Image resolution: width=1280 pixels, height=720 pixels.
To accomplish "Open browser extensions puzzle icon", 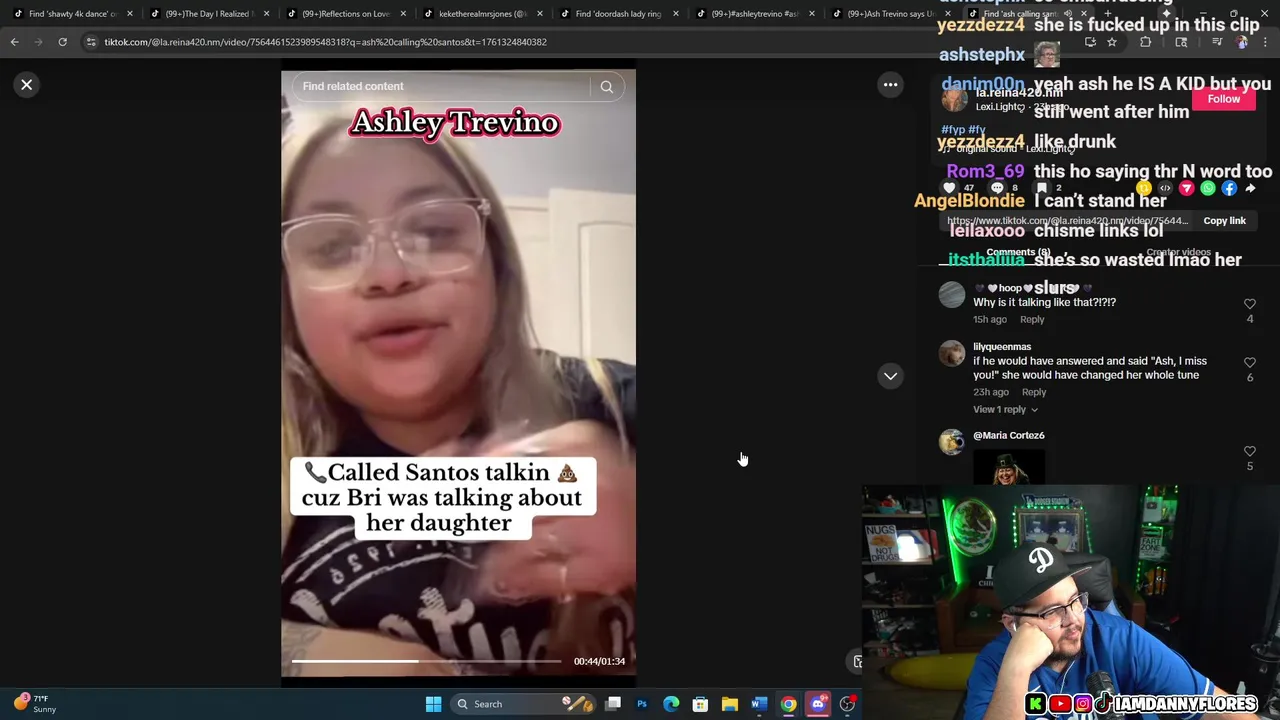I will tap(1146, 42).
